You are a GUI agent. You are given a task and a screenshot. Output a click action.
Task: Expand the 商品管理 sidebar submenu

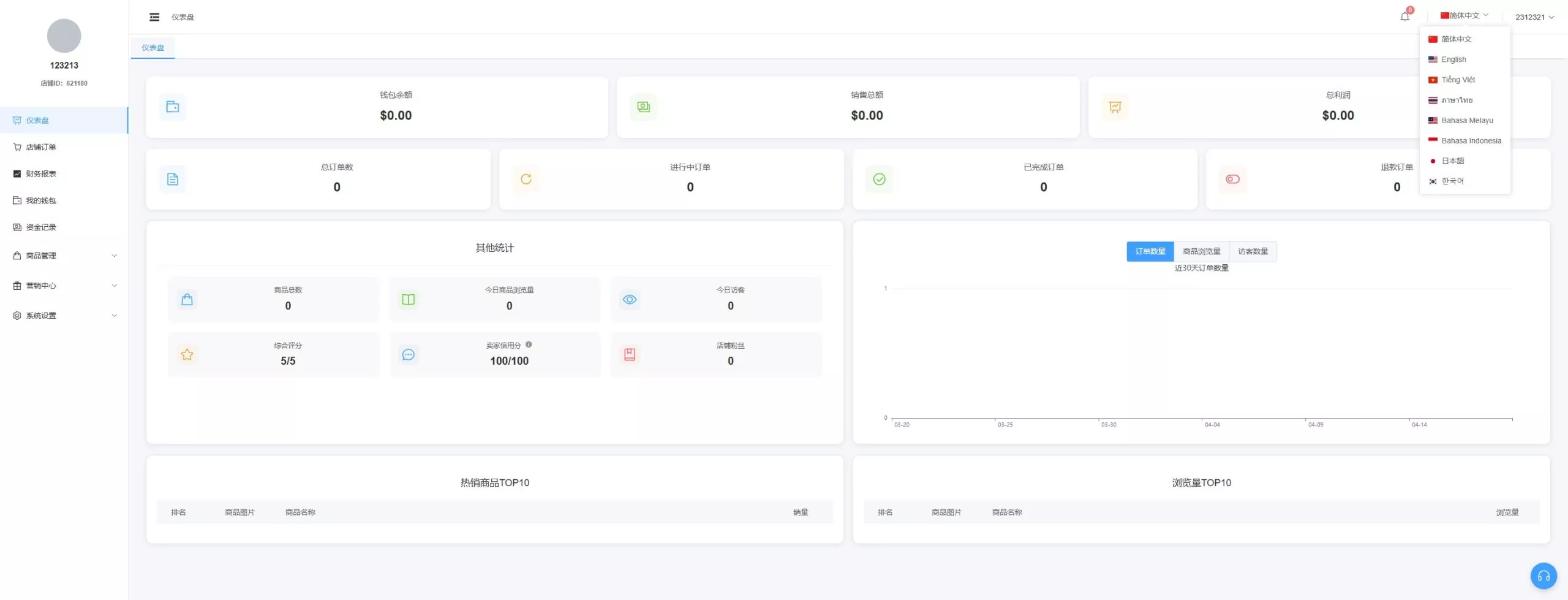click(64, 256)
